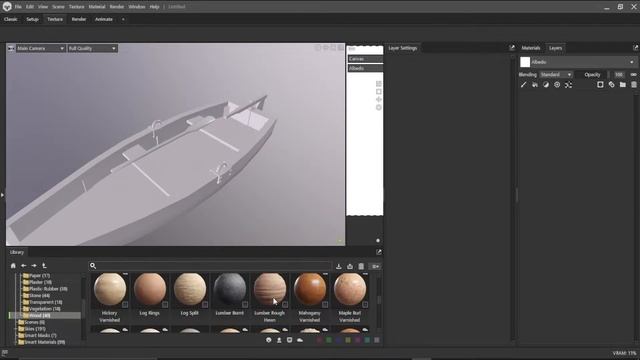
Task: Click the viewport camera icon
Action: [11, 48]
